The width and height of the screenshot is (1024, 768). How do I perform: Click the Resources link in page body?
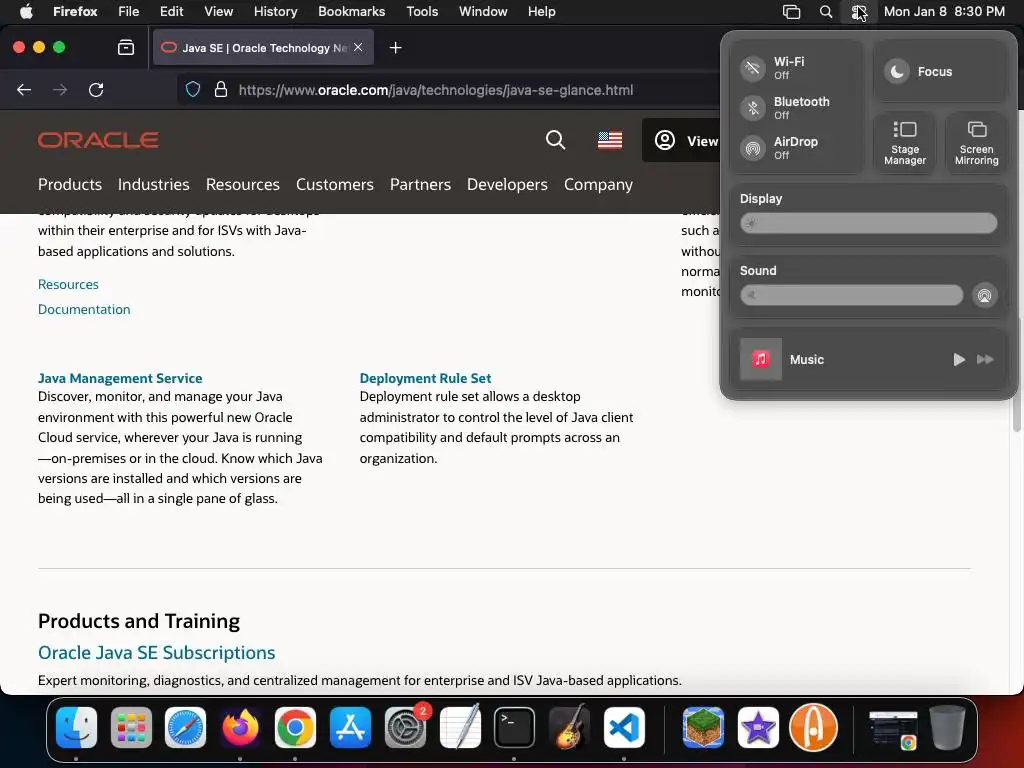68,285
